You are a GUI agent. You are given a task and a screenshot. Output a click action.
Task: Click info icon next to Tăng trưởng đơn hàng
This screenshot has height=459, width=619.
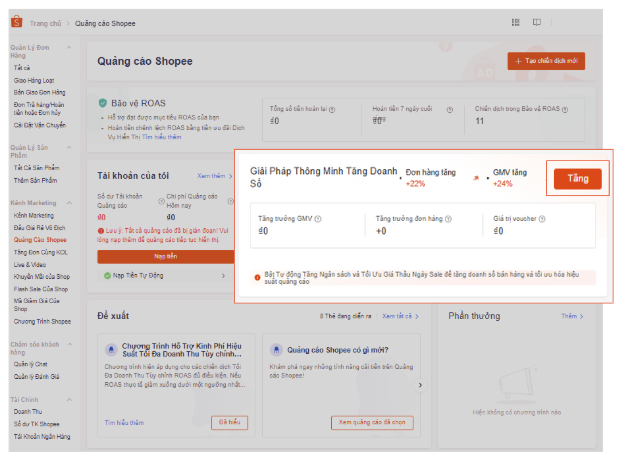[x=448, y=219]
